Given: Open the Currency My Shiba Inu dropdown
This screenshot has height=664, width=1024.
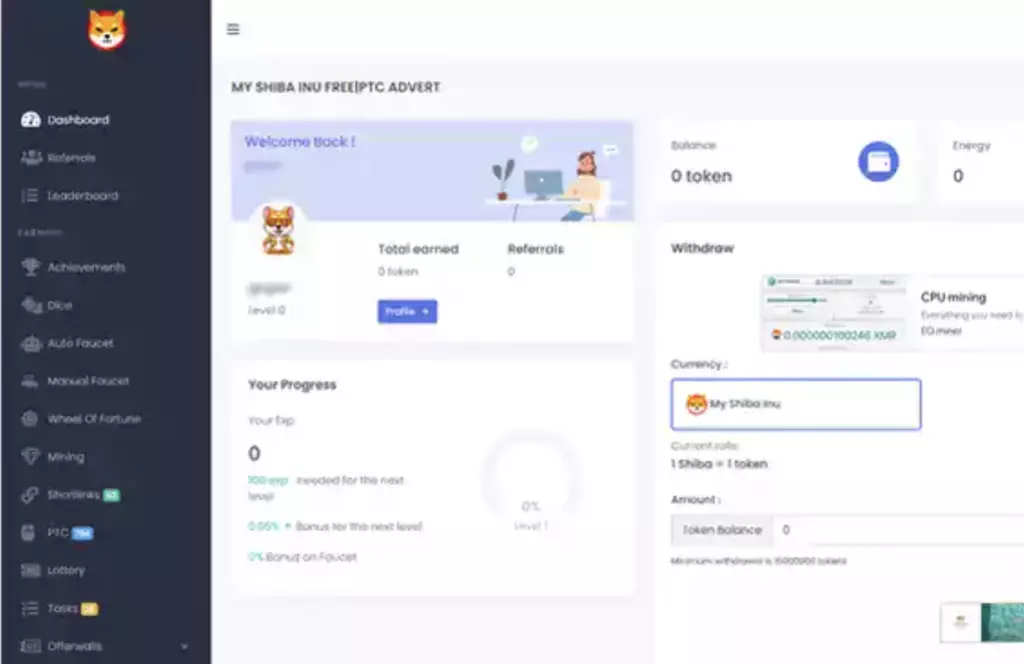Looking at the screenshot, I should [795, 404].
